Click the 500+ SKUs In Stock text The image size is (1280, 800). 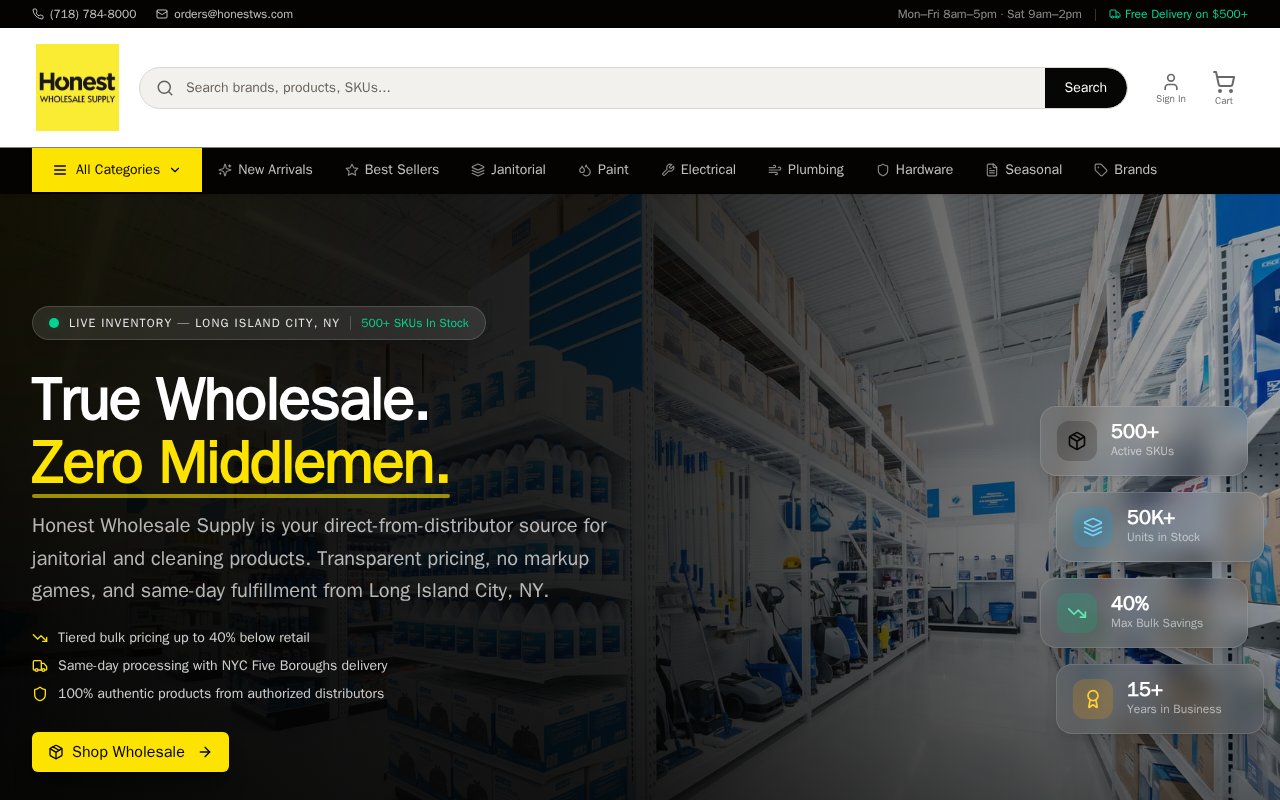click(x=415, y=323)
